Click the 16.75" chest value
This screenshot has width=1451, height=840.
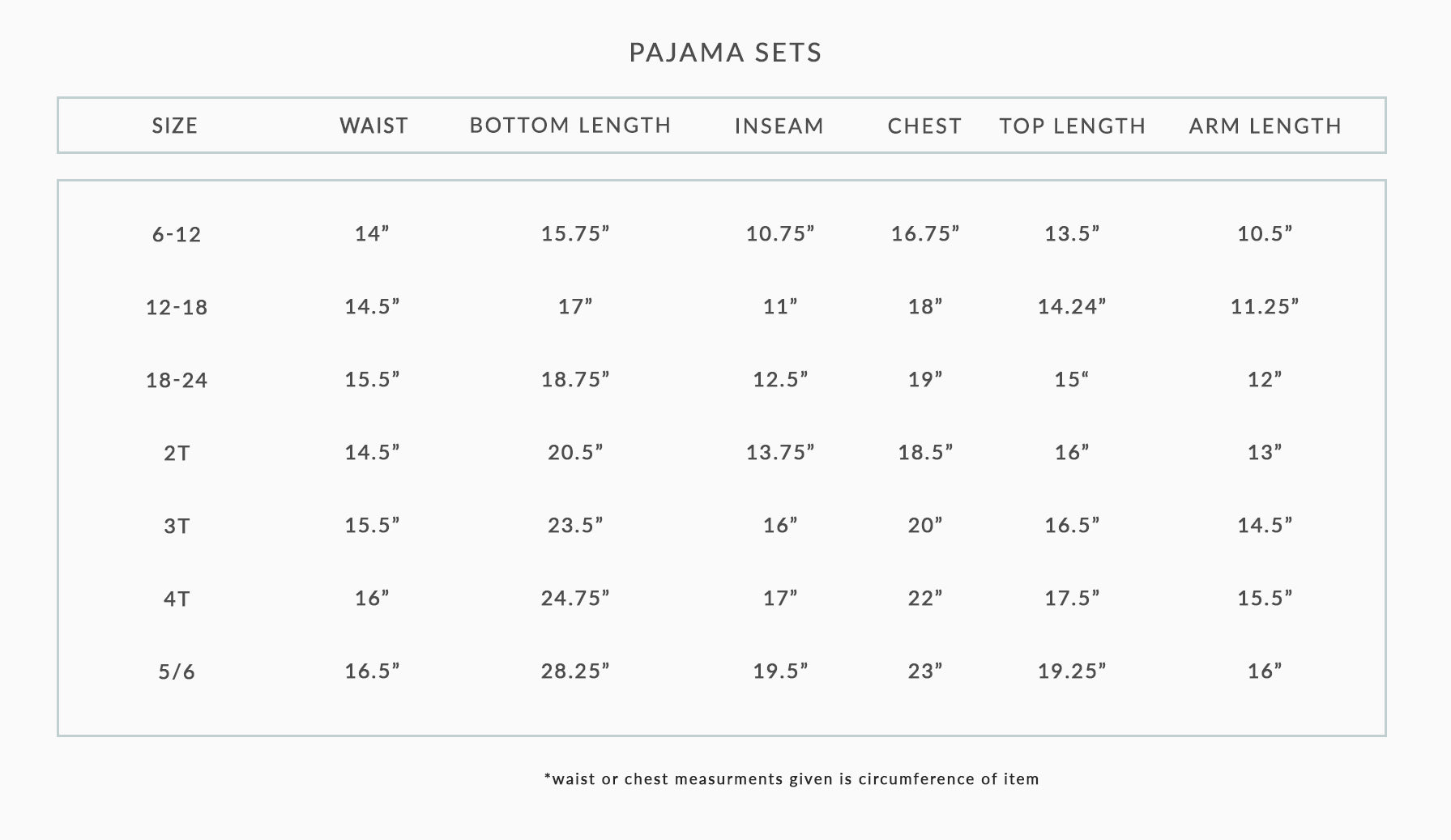pos(925,233)
